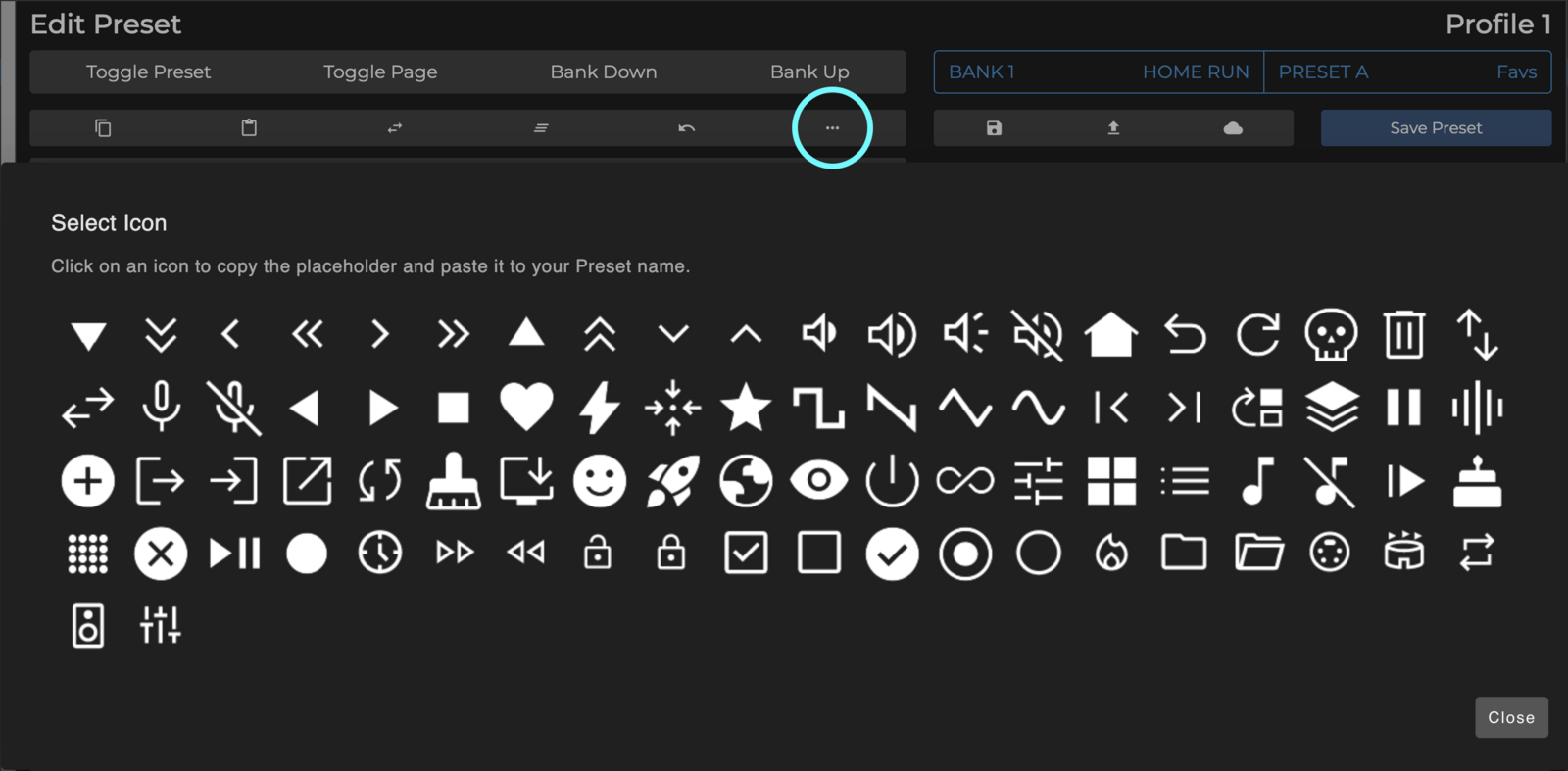Select the filled down triangle icon

click(88, 336)
